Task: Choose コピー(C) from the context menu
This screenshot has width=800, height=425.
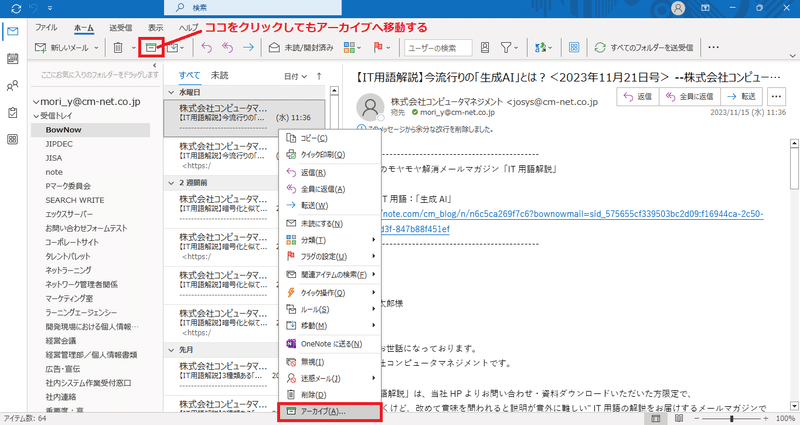Action: 330,138
